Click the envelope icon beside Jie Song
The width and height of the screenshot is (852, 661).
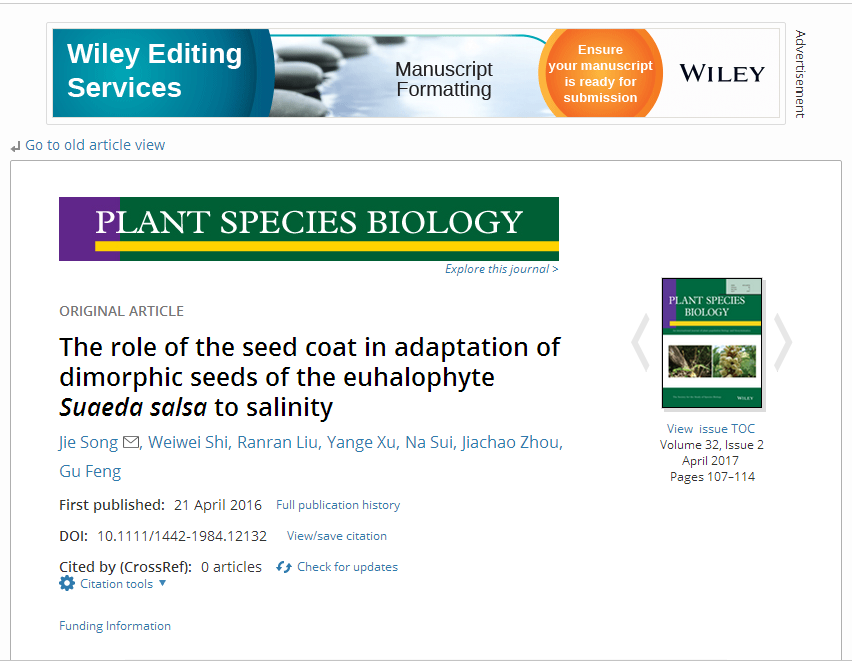click(131, 442)
